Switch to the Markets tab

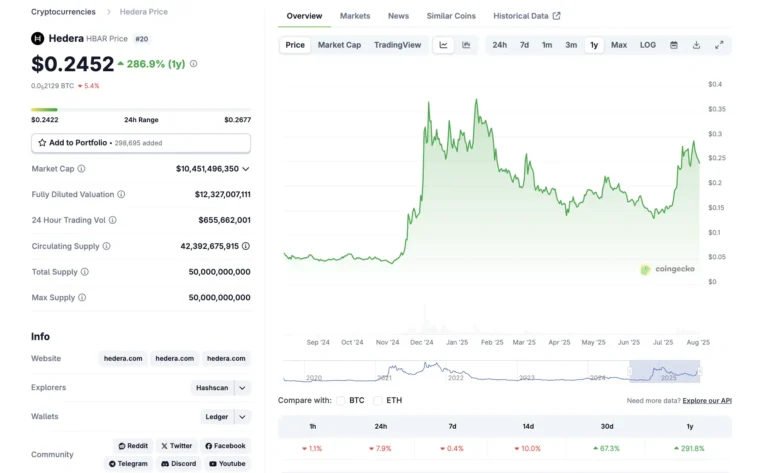(x=354, y=16)
